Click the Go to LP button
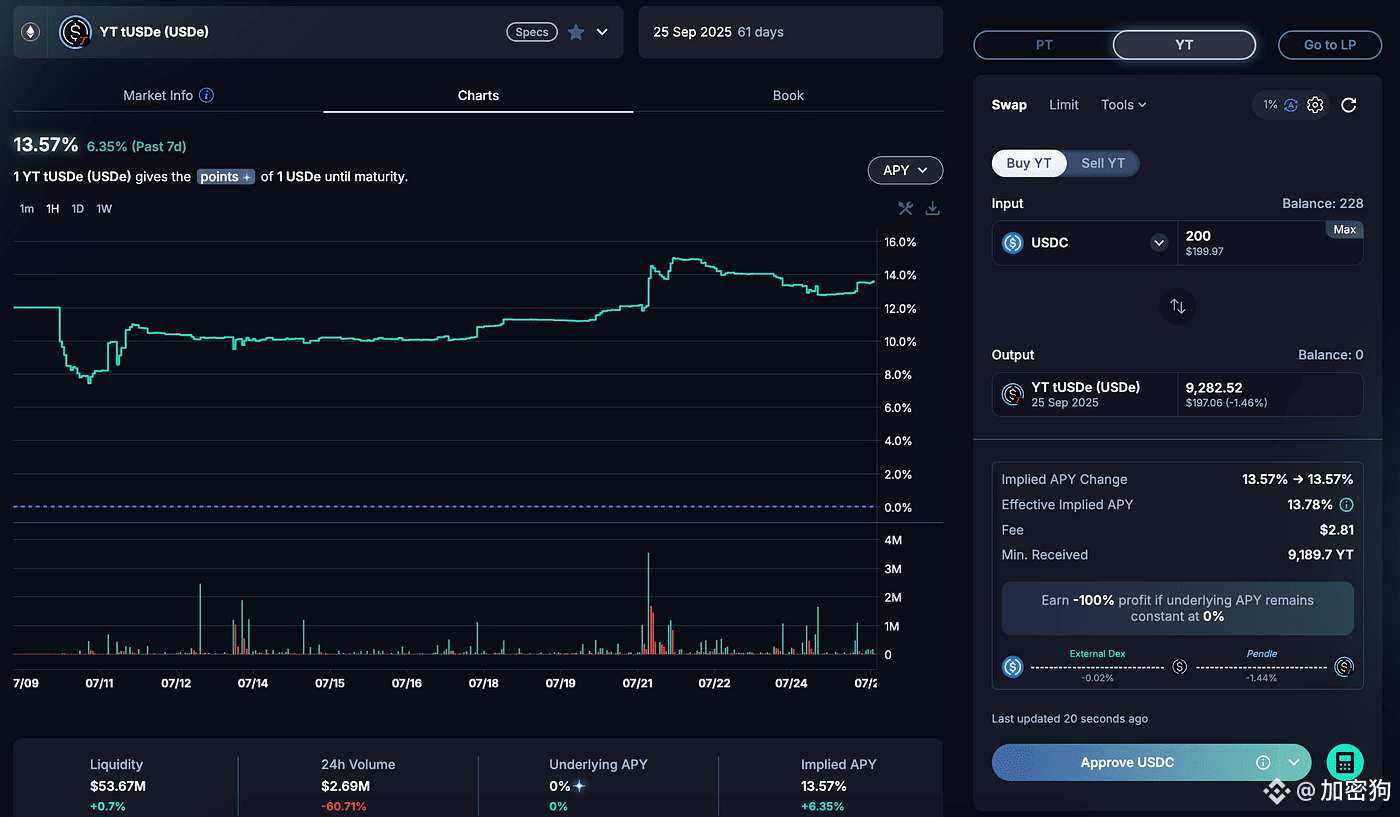The image size is (1400, 817). 1330,45
